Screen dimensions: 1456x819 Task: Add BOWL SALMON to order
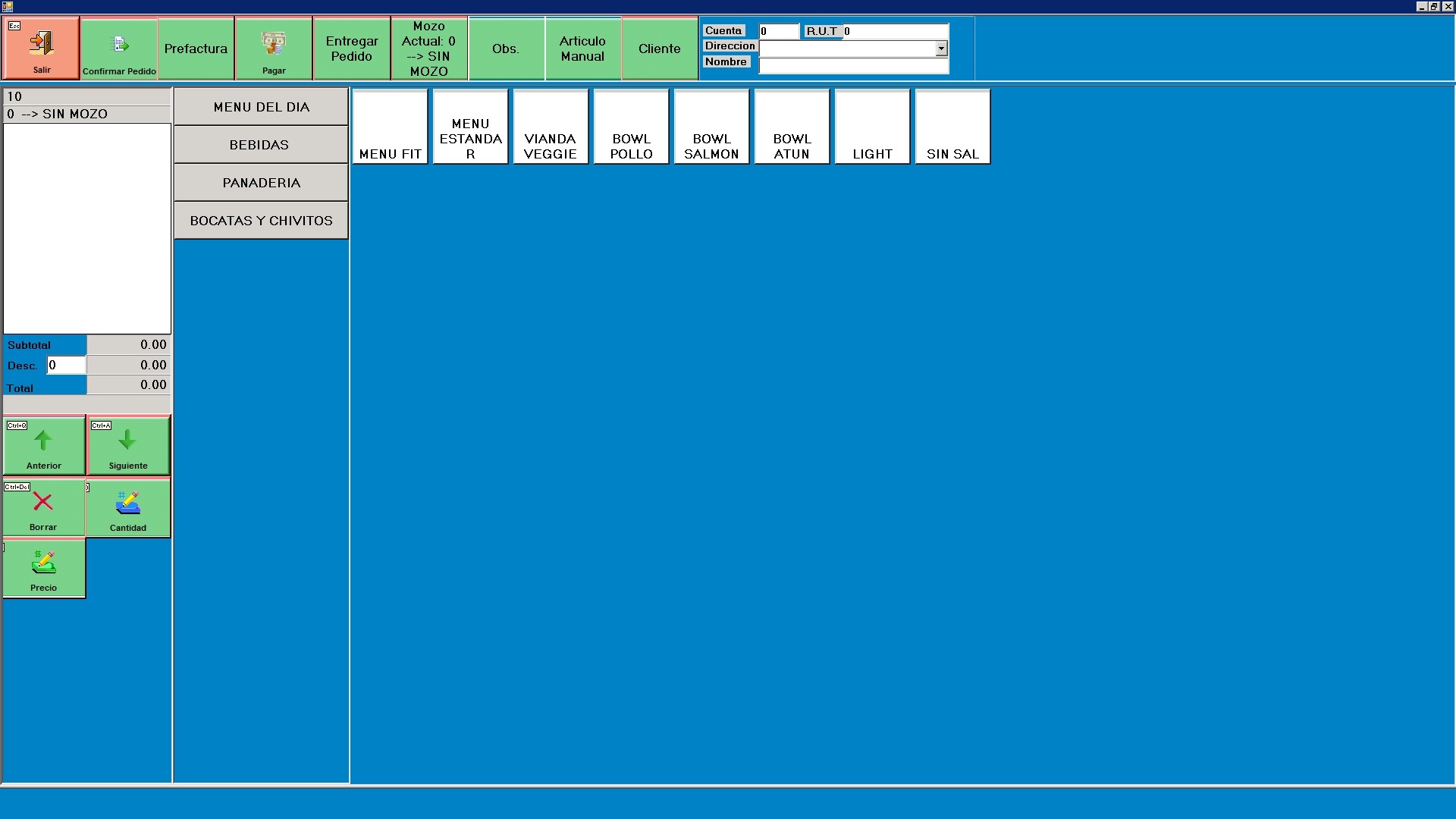click(x=711, y=127)
